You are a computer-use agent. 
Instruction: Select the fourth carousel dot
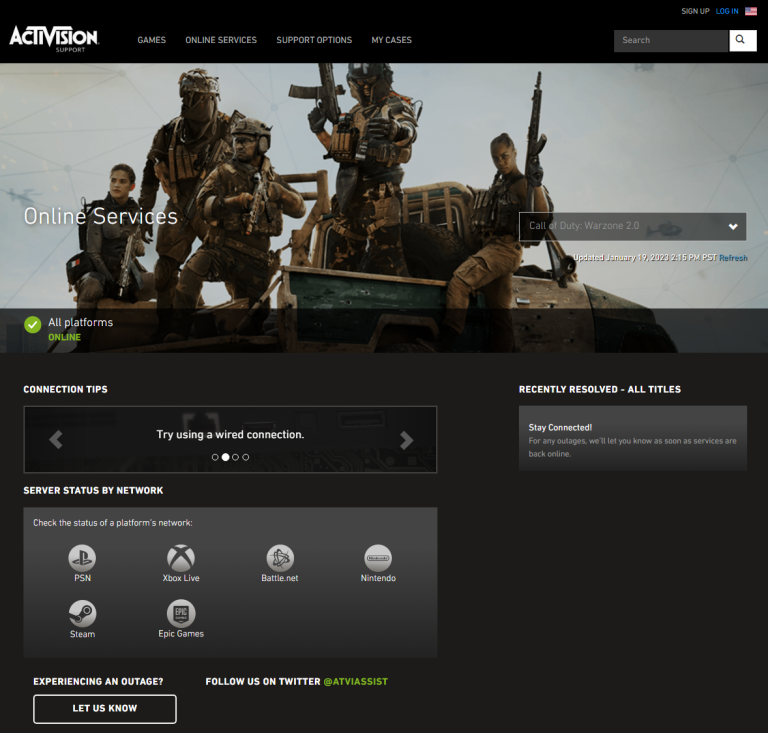tap(246, 457)
